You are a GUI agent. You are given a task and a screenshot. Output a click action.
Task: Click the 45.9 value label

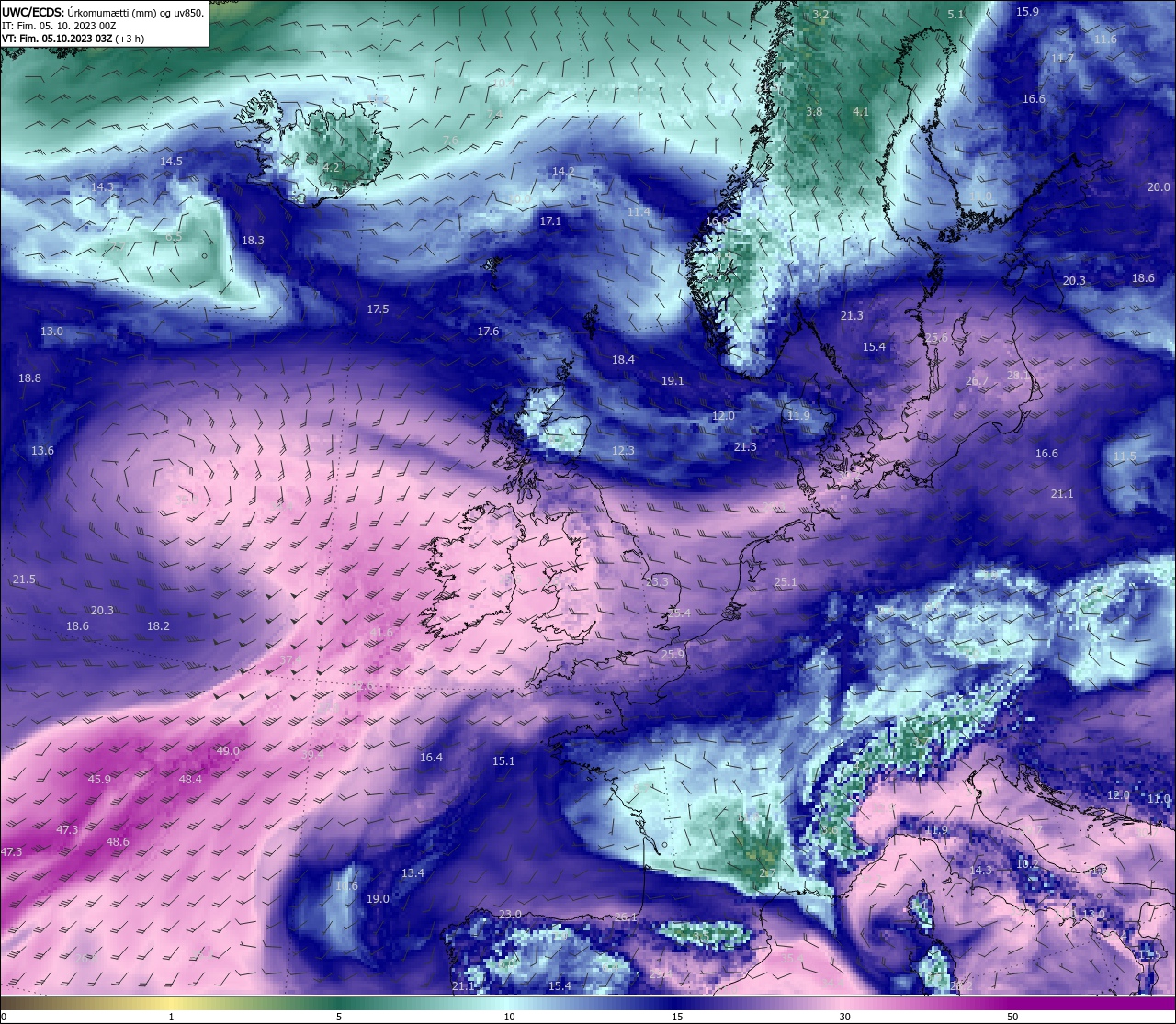click(99, 780)
